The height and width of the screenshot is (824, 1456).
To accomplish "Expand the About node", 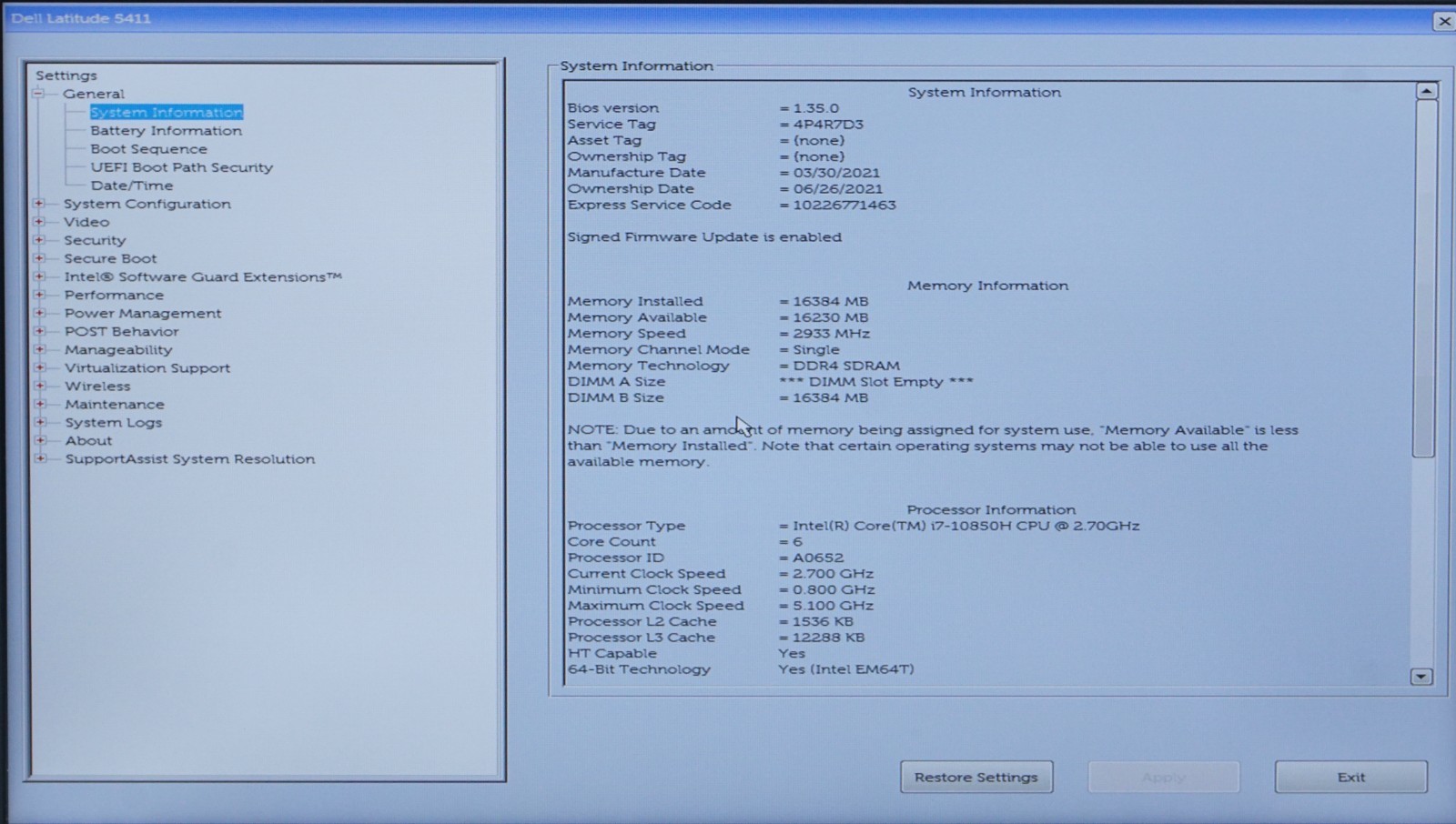I will (40, 440).
